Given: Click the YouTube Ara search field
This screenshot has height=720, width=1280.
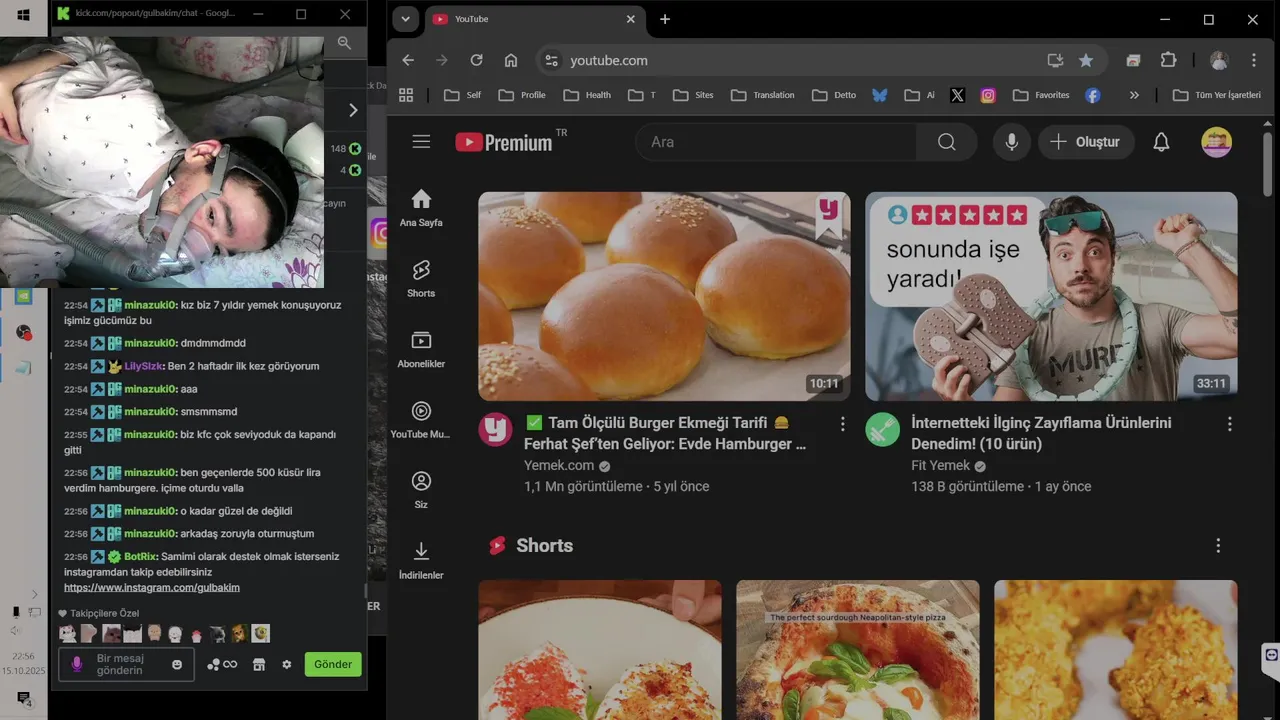Looking at the screenshot, I should (x=775, y=142).
